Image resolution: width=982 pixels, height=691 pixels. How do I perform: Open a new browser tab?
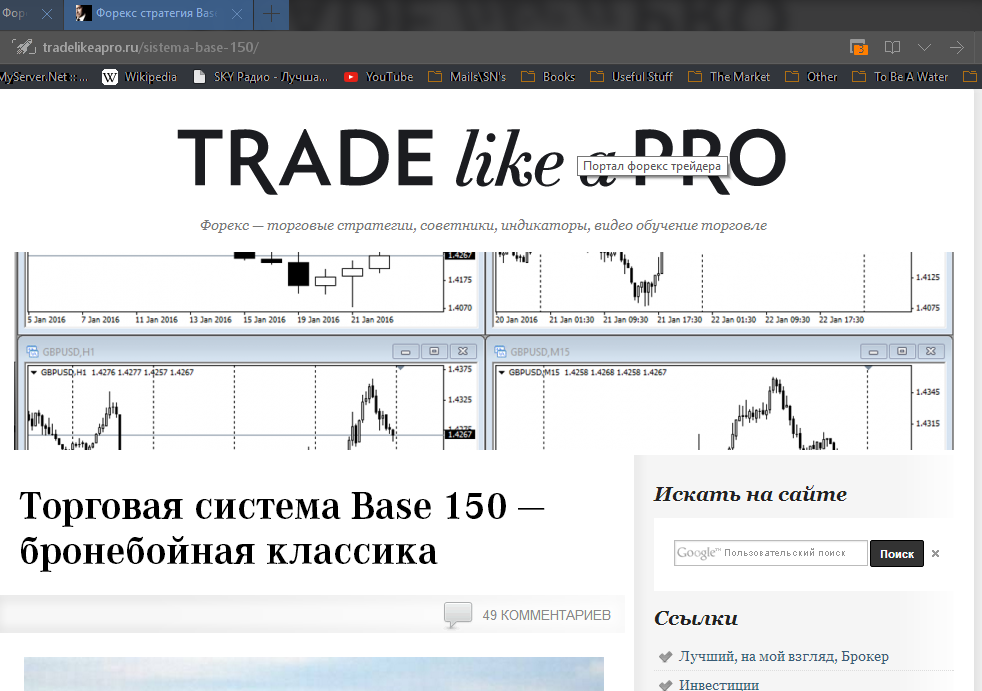point(271,14)
